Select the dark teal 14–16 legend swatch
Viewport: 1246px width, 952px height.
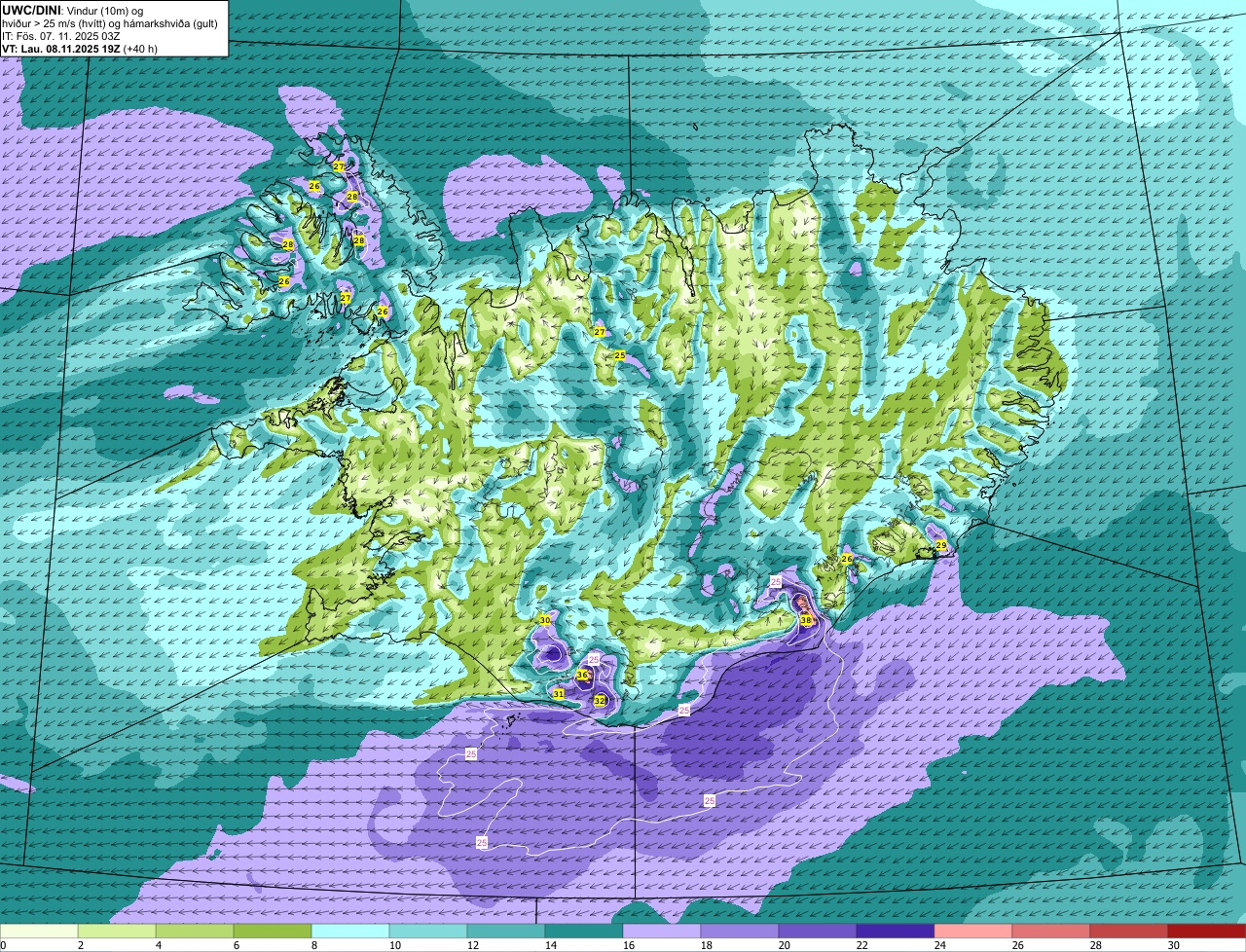(584, 931)
